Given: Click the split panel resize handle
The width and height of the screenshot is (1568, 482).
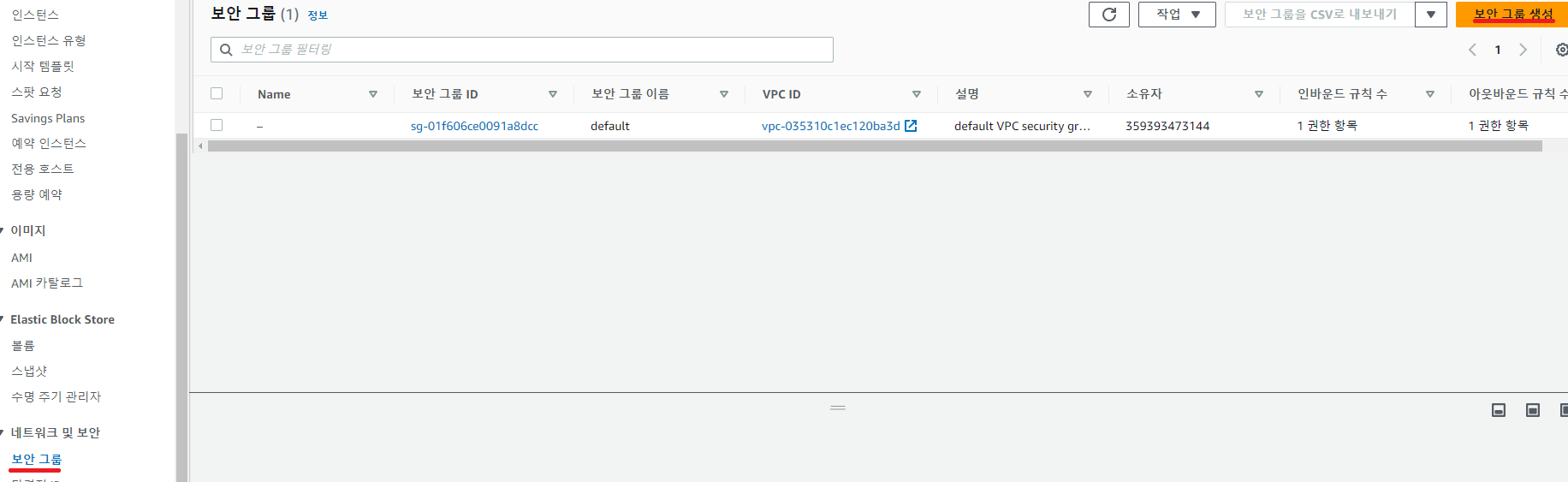Looking at the screenshot, I should point(838,408).
